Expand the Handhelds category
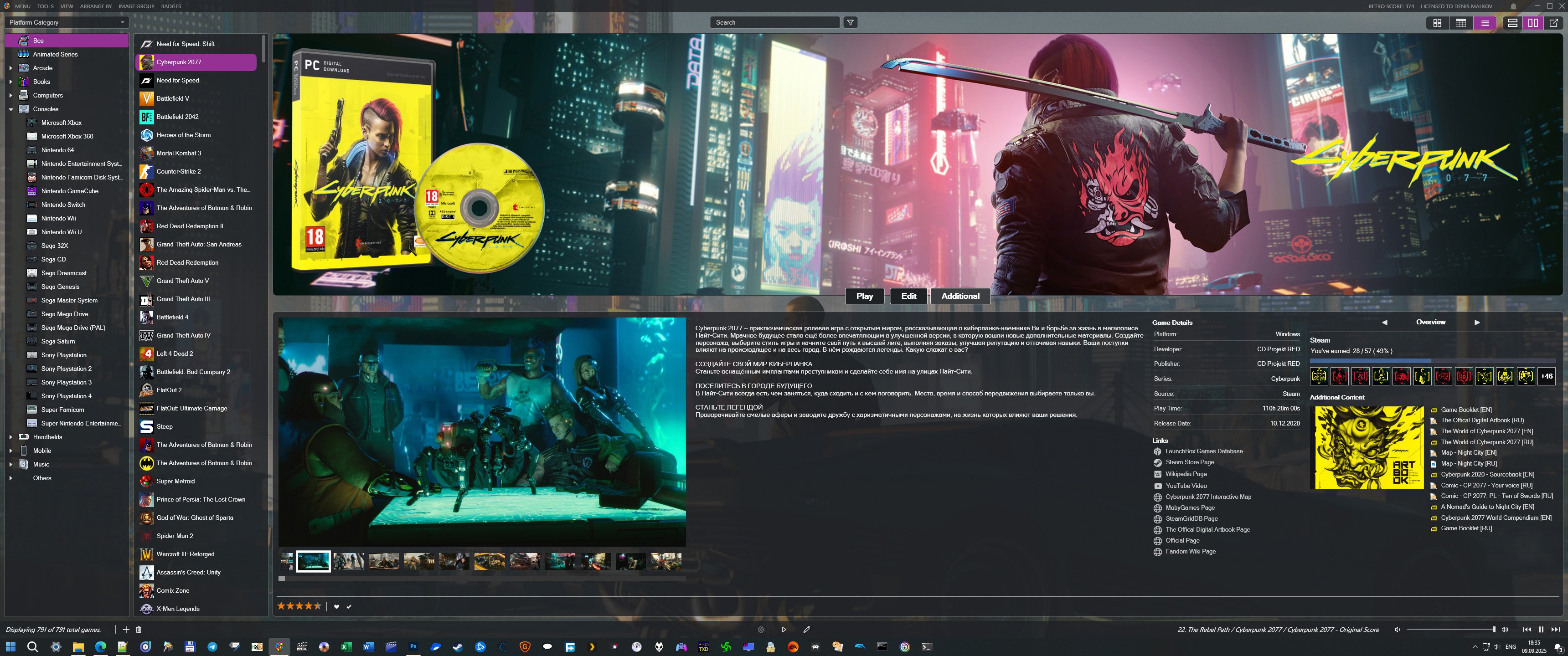The height and width of the screenshot is (656, 1568). [10, 437]
